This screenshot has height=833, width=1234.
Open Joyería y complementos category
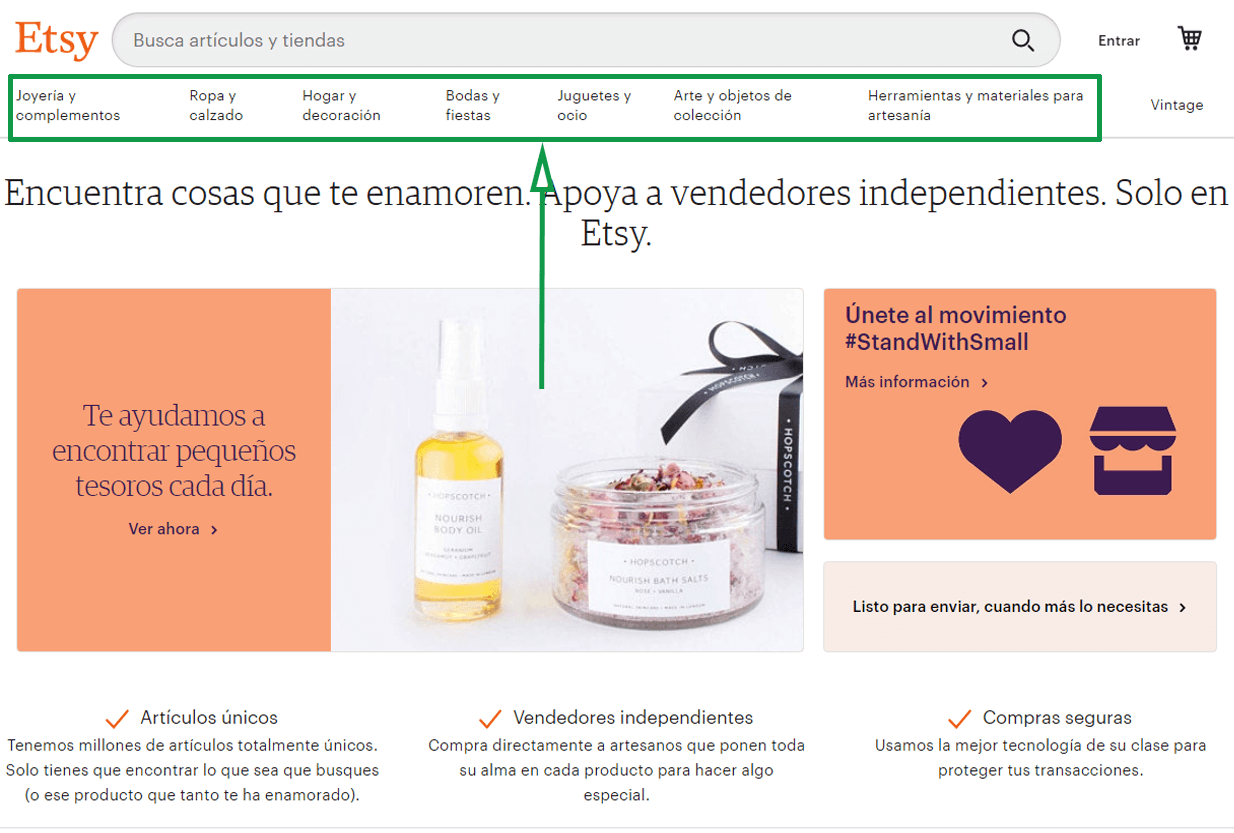(68, 105)
